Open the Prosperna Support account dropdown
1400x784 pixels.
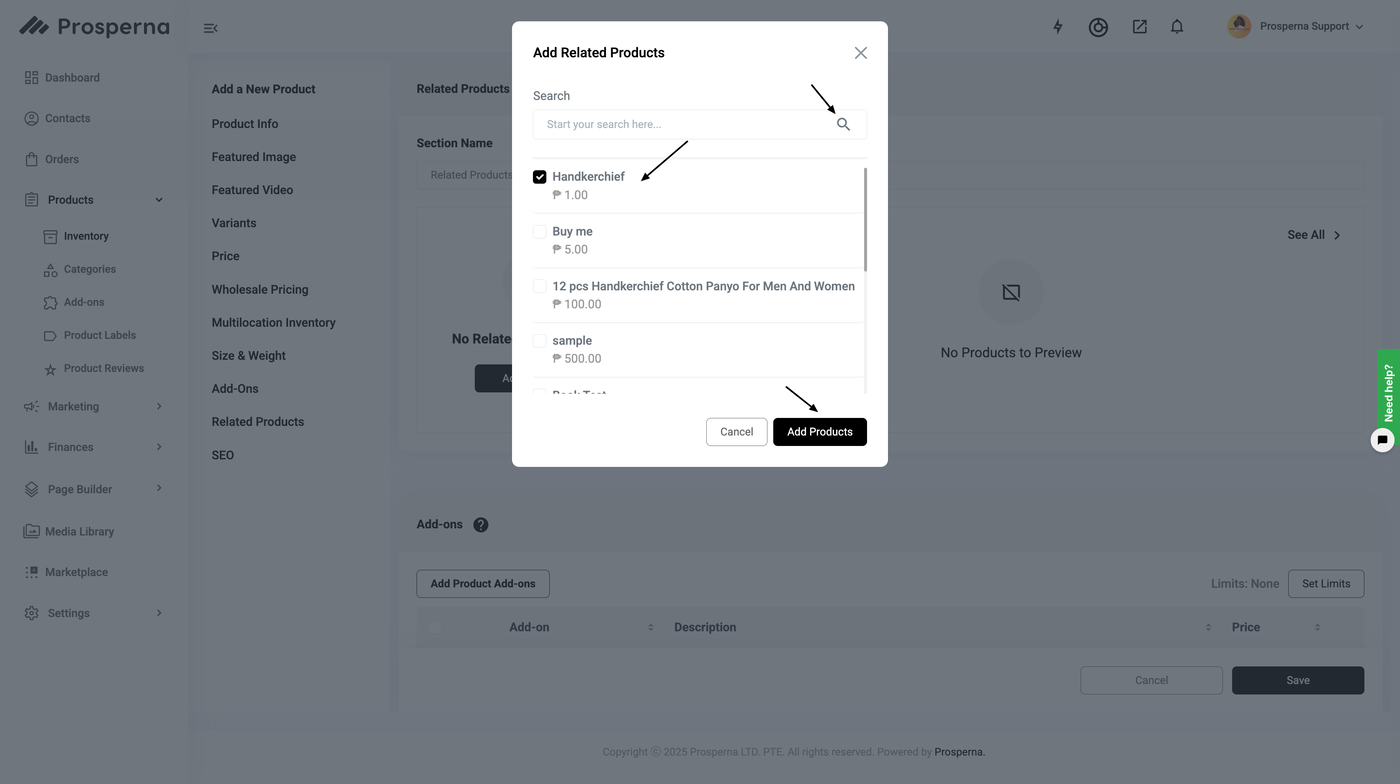click(1296, 27)
